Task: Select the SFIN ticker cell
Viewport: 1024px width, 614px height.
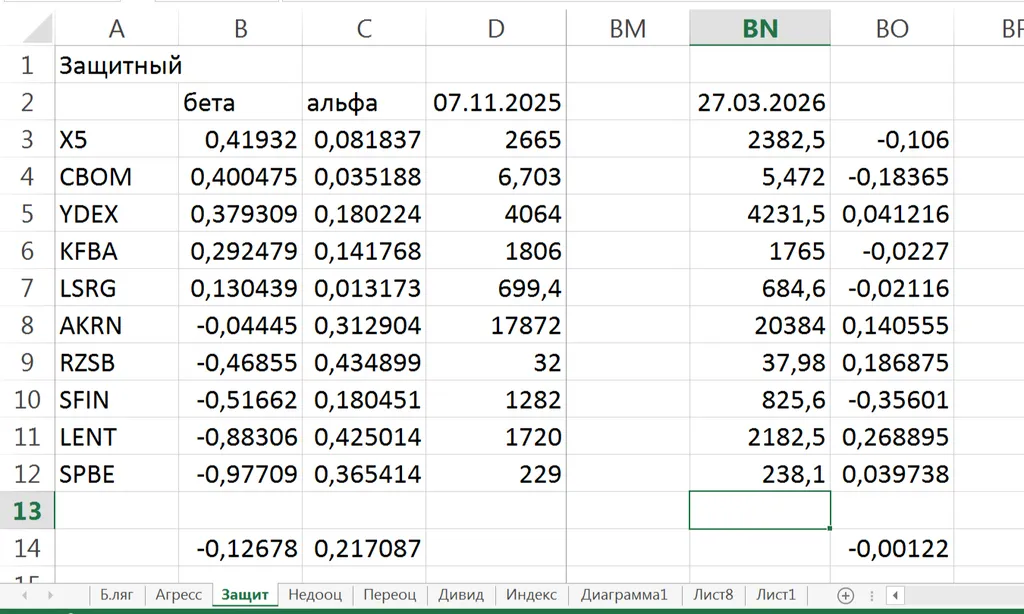Action: [x=116, y=399]
